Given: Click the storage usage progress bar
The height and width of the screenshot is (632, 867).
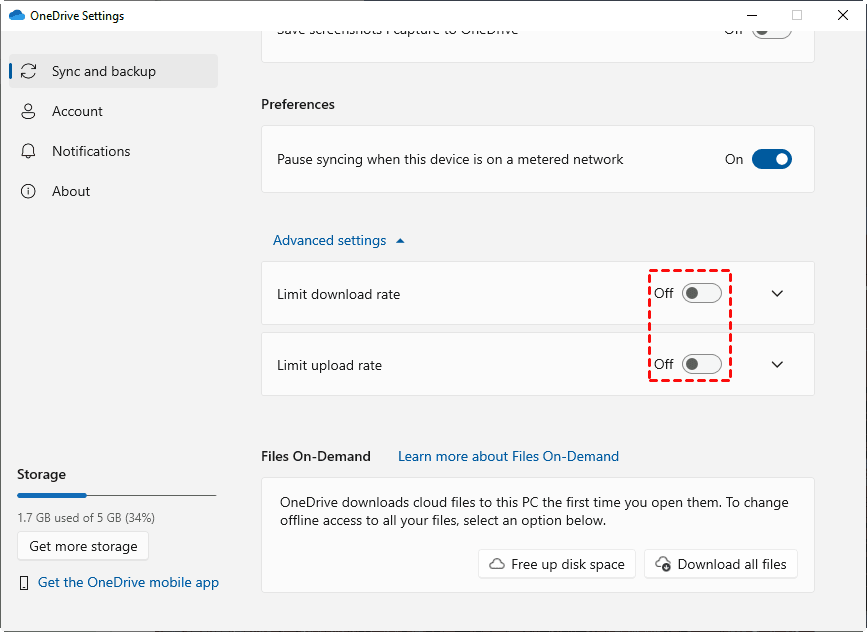Looking at the screenshot, I should [x=116, y=495].
